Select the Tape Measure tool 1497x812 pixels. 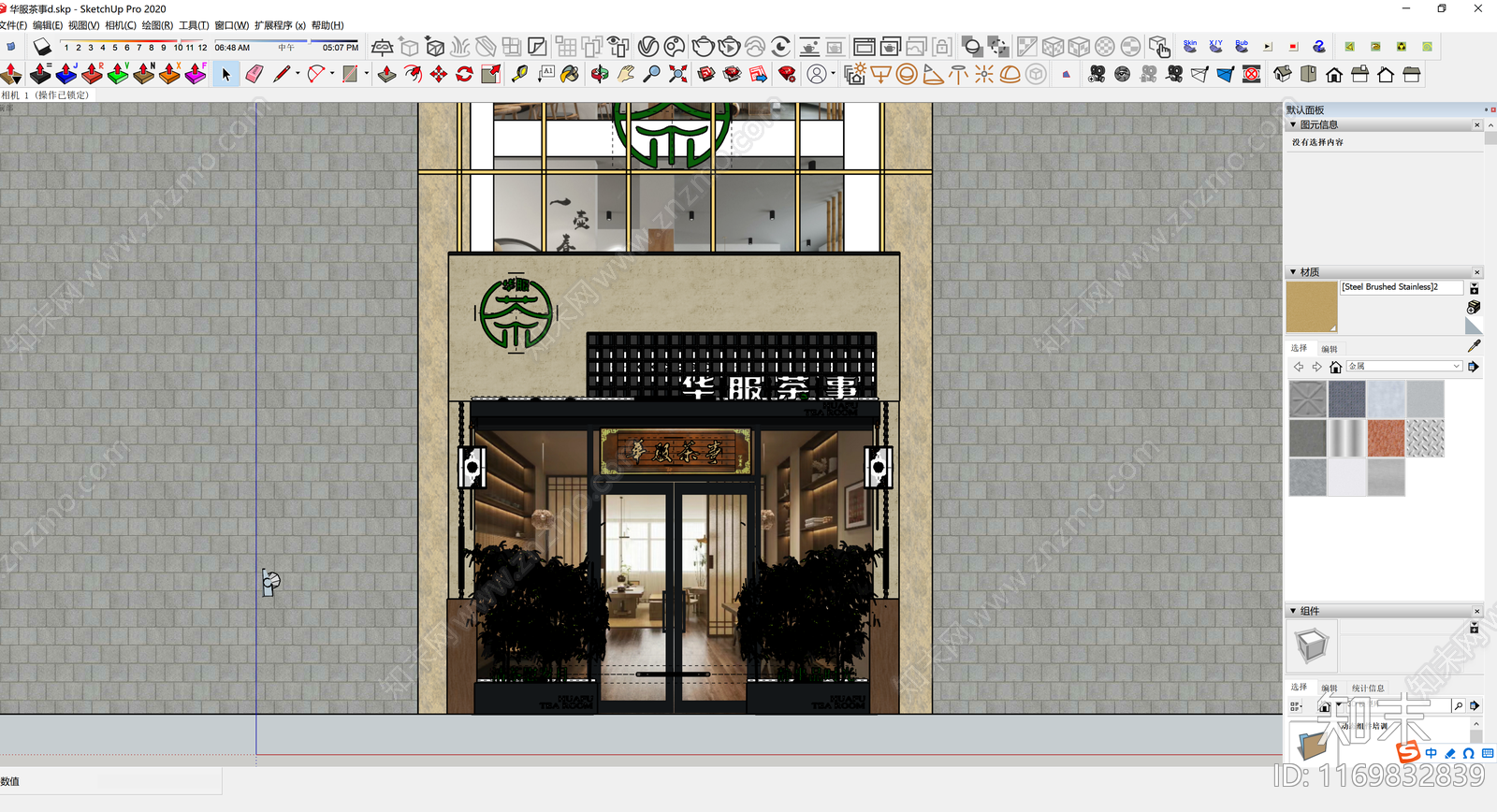520,74
